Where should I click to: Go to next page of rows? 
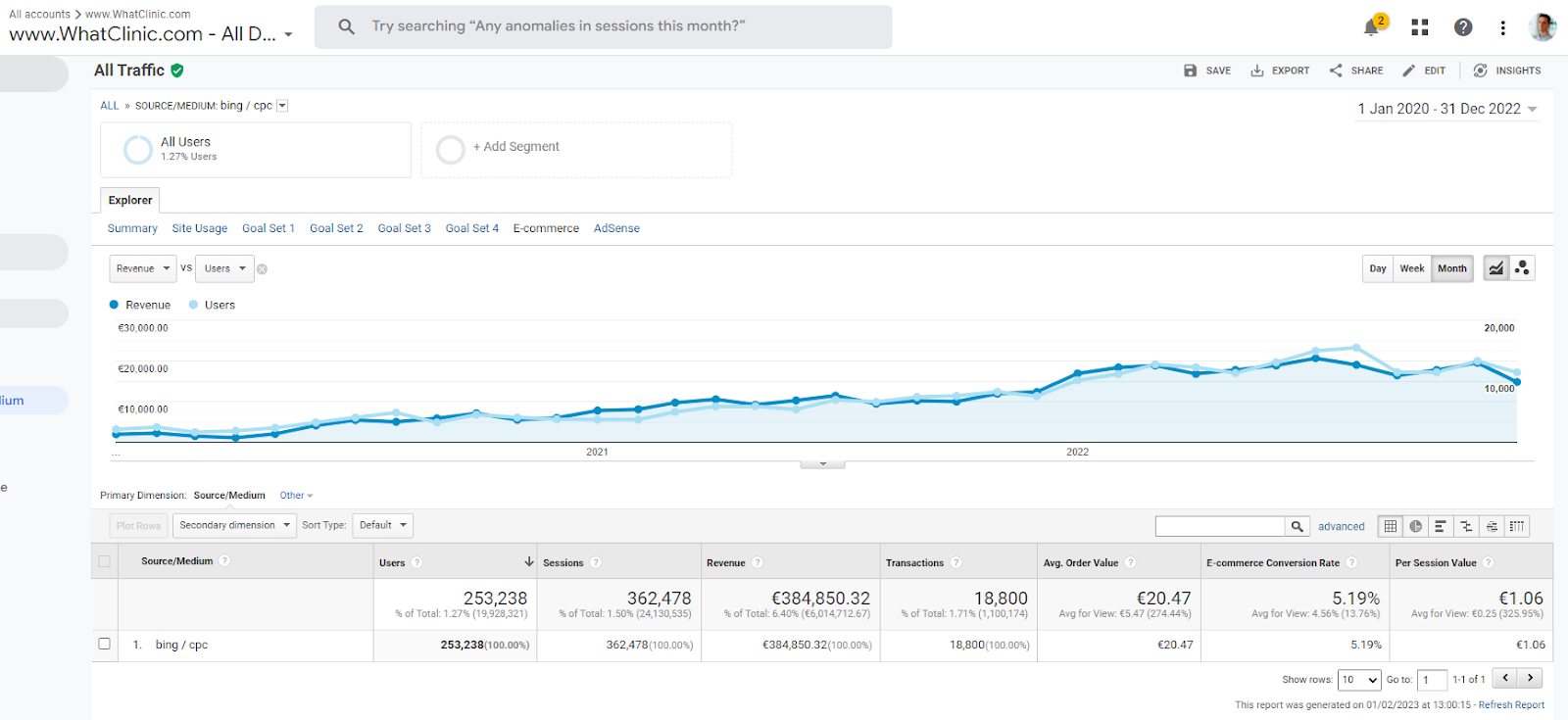tap(1531, 678)
